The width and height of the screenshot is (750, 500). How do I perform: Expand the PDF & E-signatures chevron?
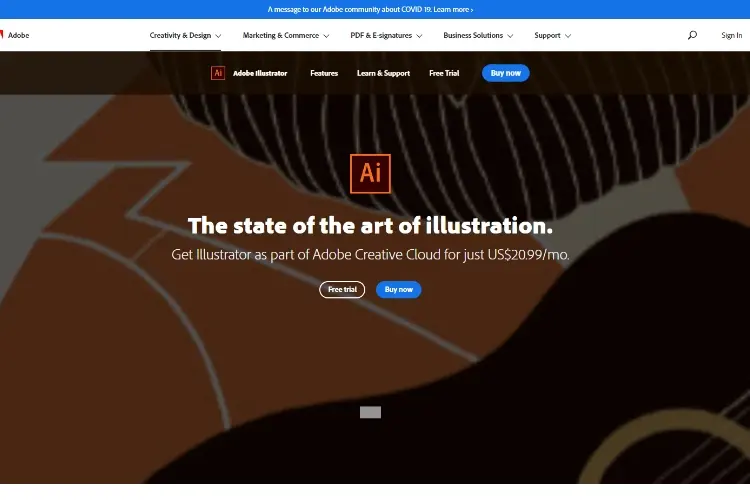coord(419,36)
